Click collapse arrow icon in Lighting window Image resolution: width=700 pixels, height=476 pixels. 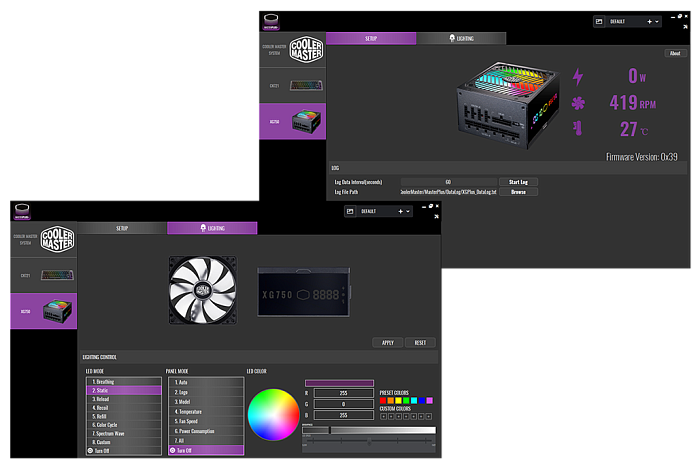pos(437,217)
